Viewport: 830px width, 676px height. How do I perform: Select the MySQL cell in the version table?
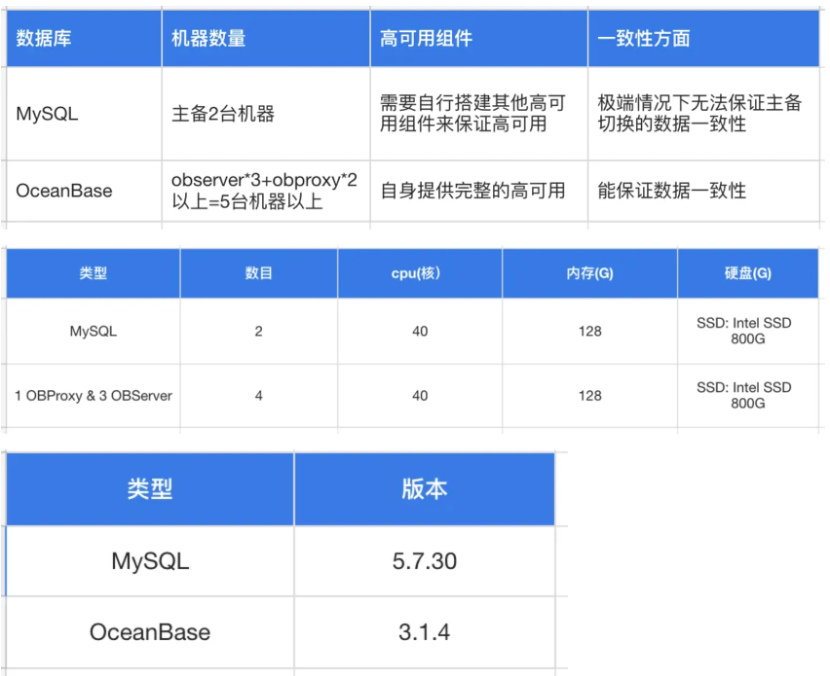(150, 561)
